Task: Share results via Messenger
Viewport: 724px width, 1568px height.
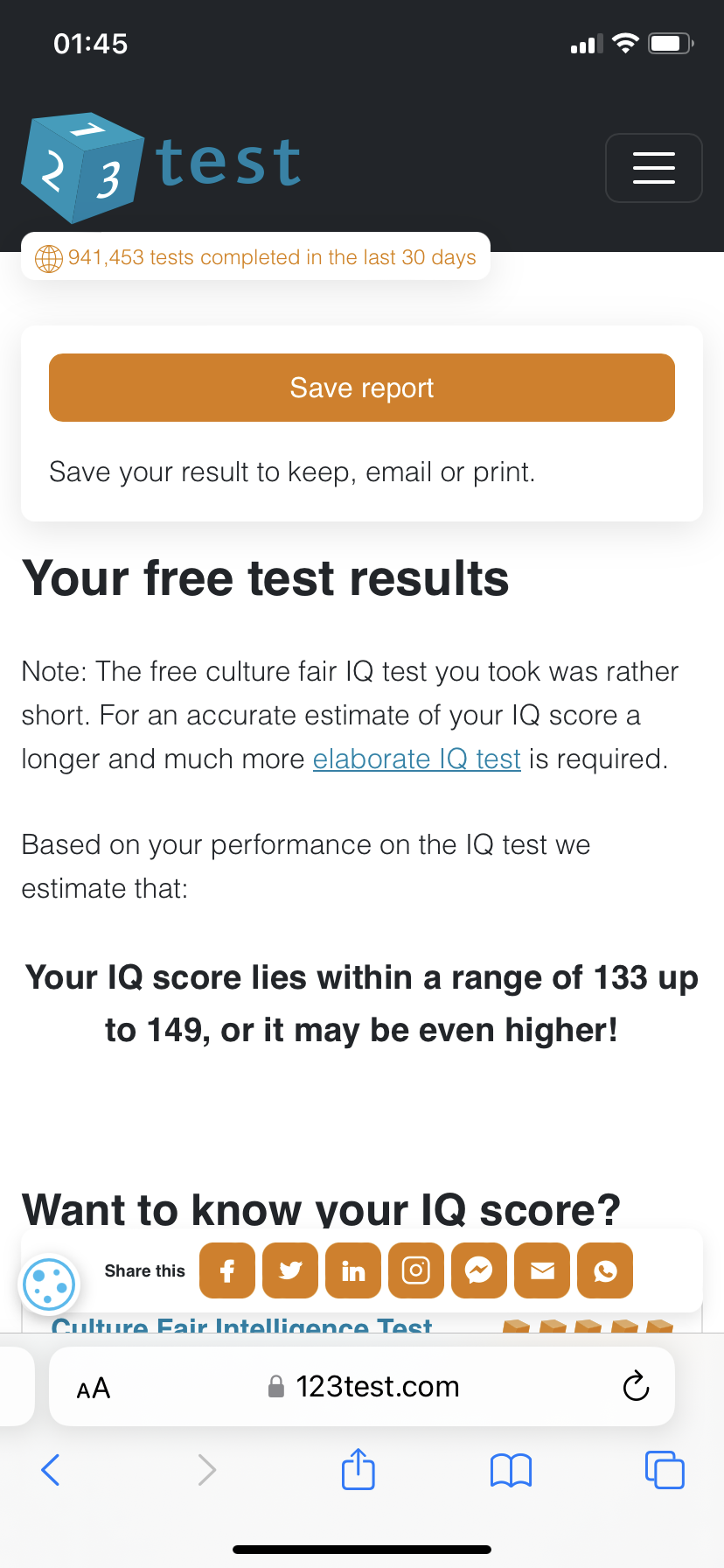Action: (479, 1270)
